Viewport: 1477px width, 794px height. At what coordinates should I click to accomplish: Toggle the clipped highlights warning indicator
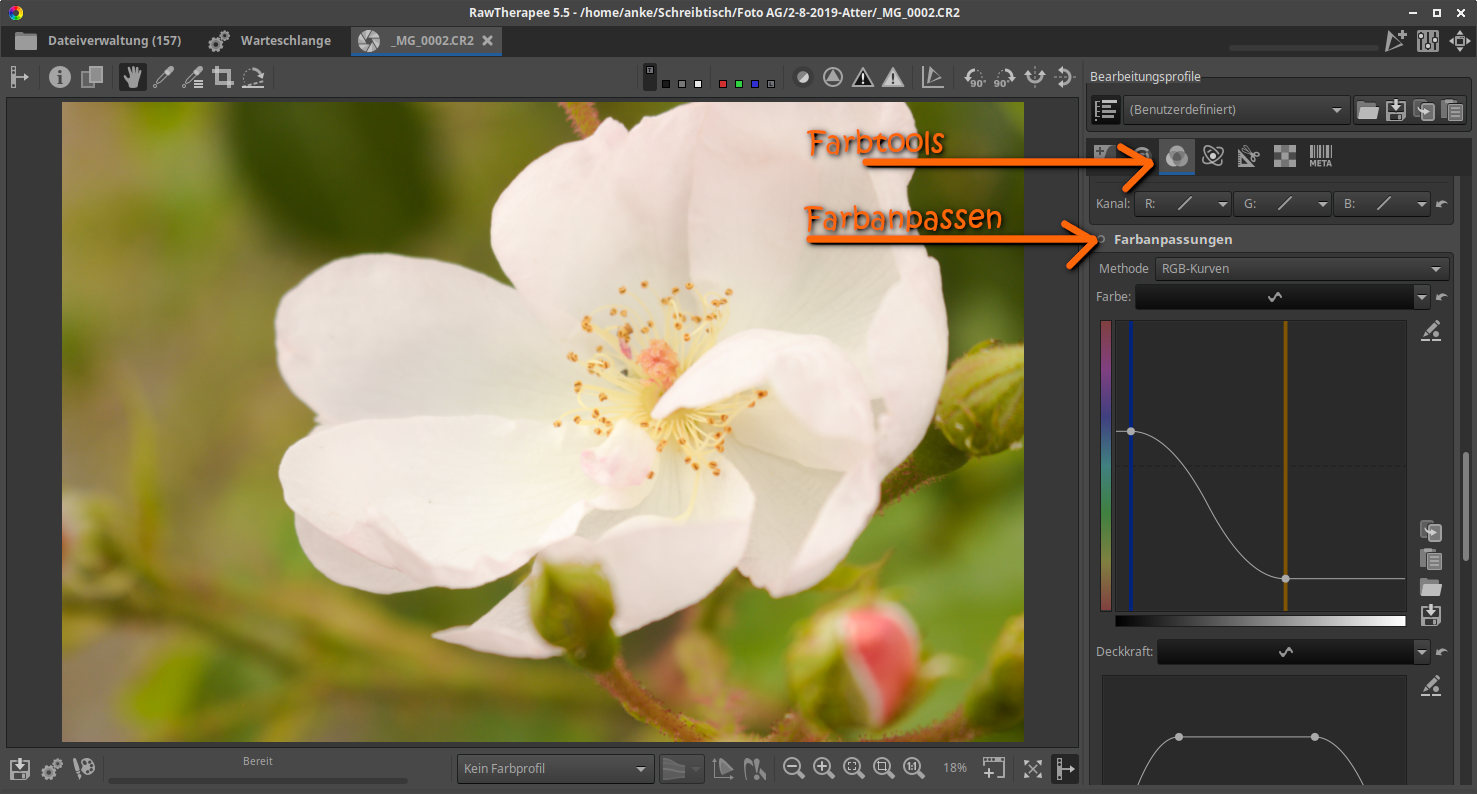(x=892, y=77)
